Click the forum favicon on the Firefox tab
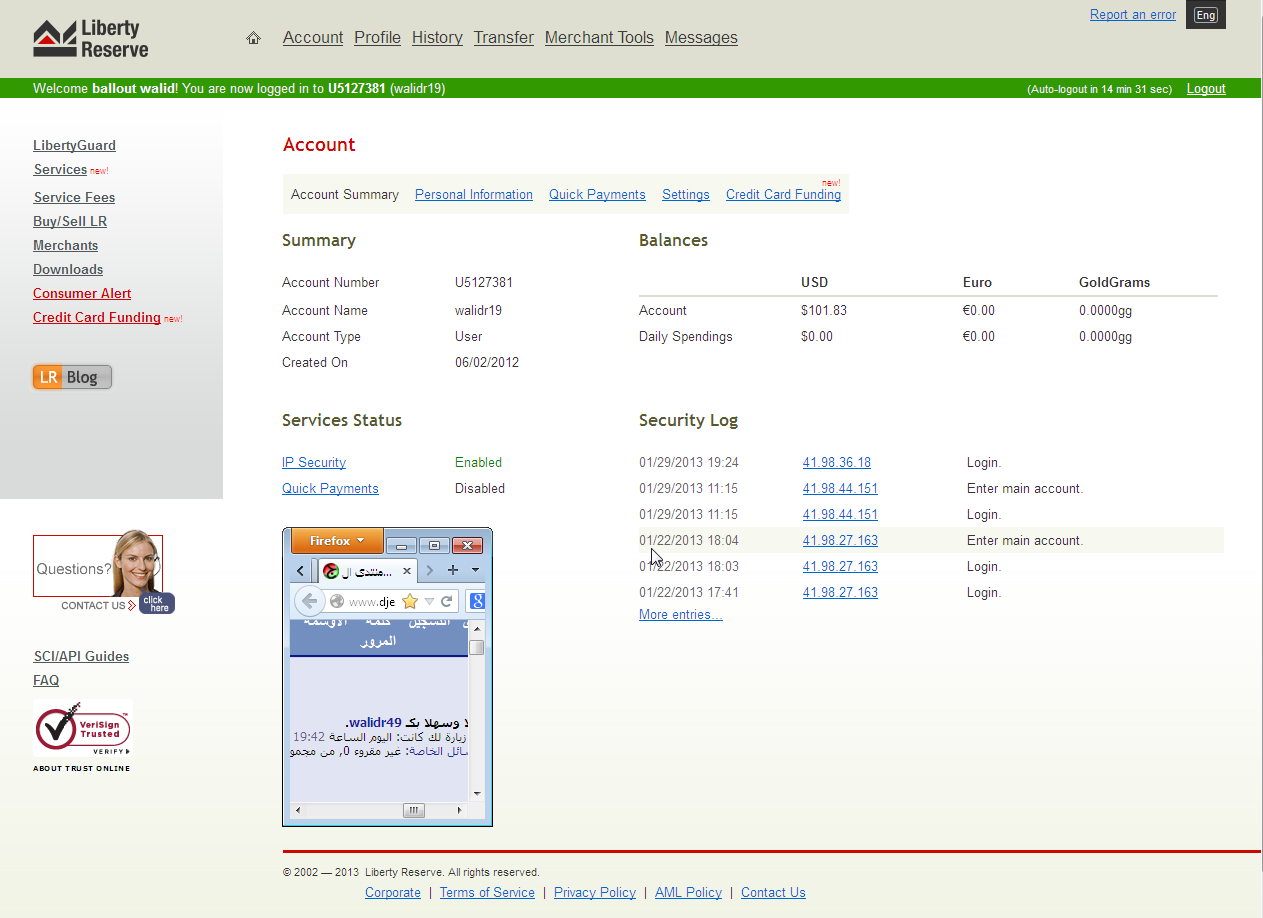 click(330, 571)
